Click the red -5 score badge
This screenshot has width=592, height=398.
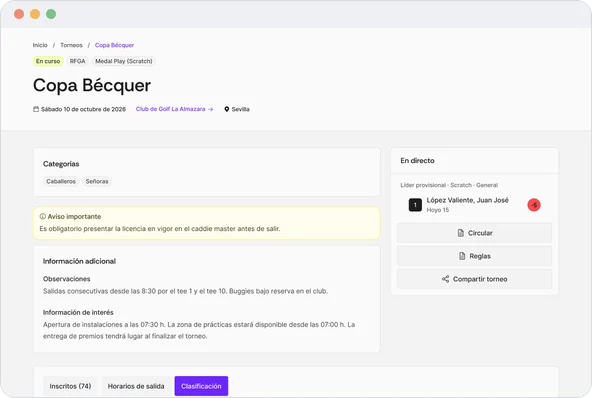[534, 205]
